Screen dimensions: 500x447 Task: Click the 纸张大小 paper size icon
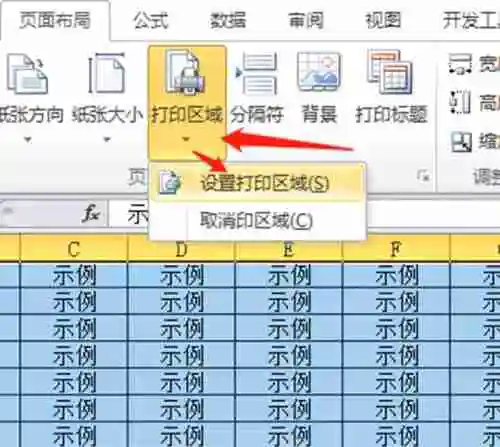click(107, 73)
